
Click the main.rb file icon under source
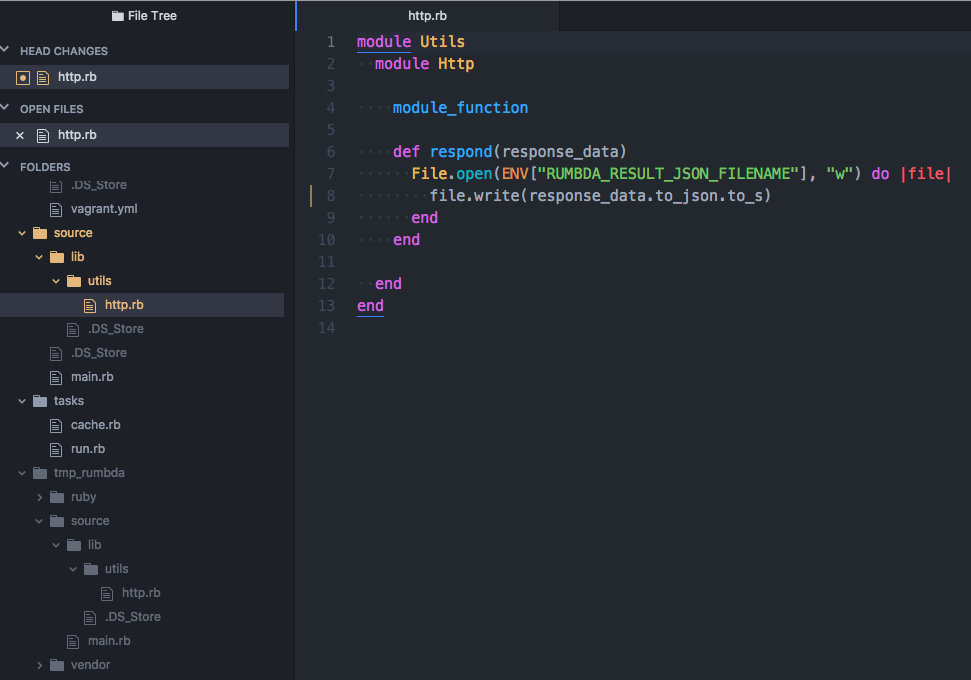point(56,377)
